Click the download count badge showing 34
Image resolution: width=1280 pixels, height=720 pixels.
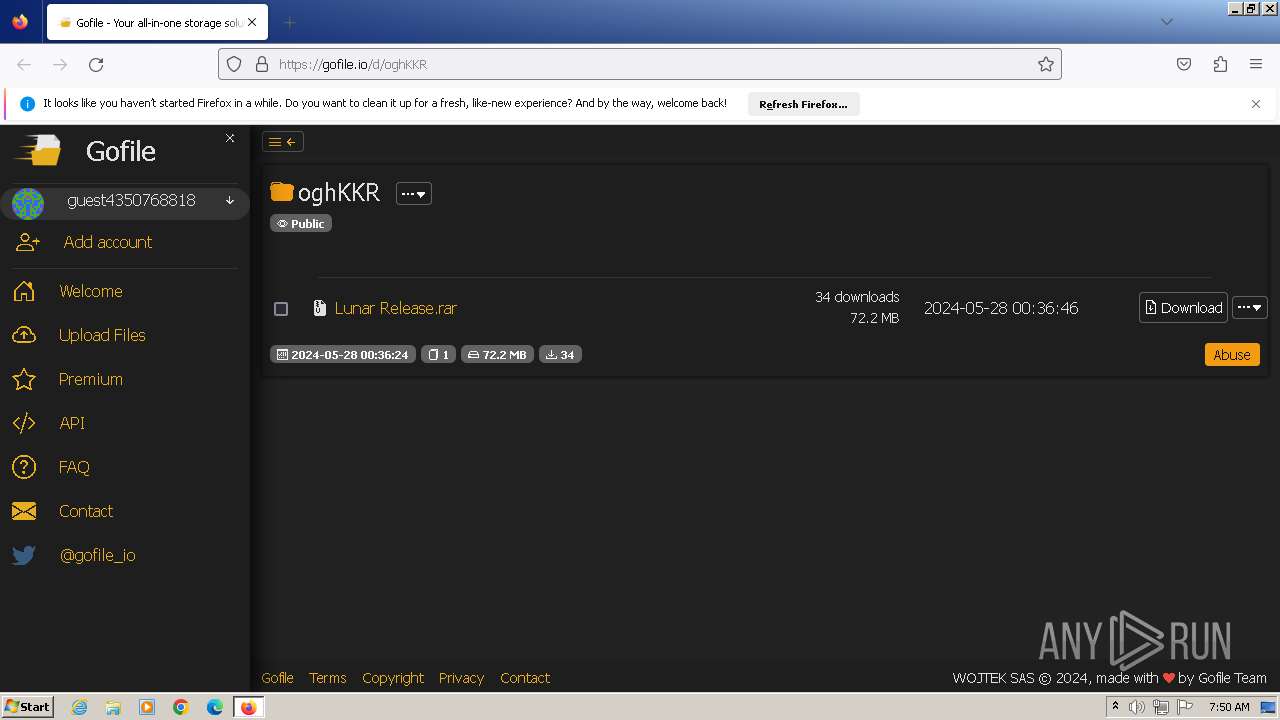pos(561,355)
